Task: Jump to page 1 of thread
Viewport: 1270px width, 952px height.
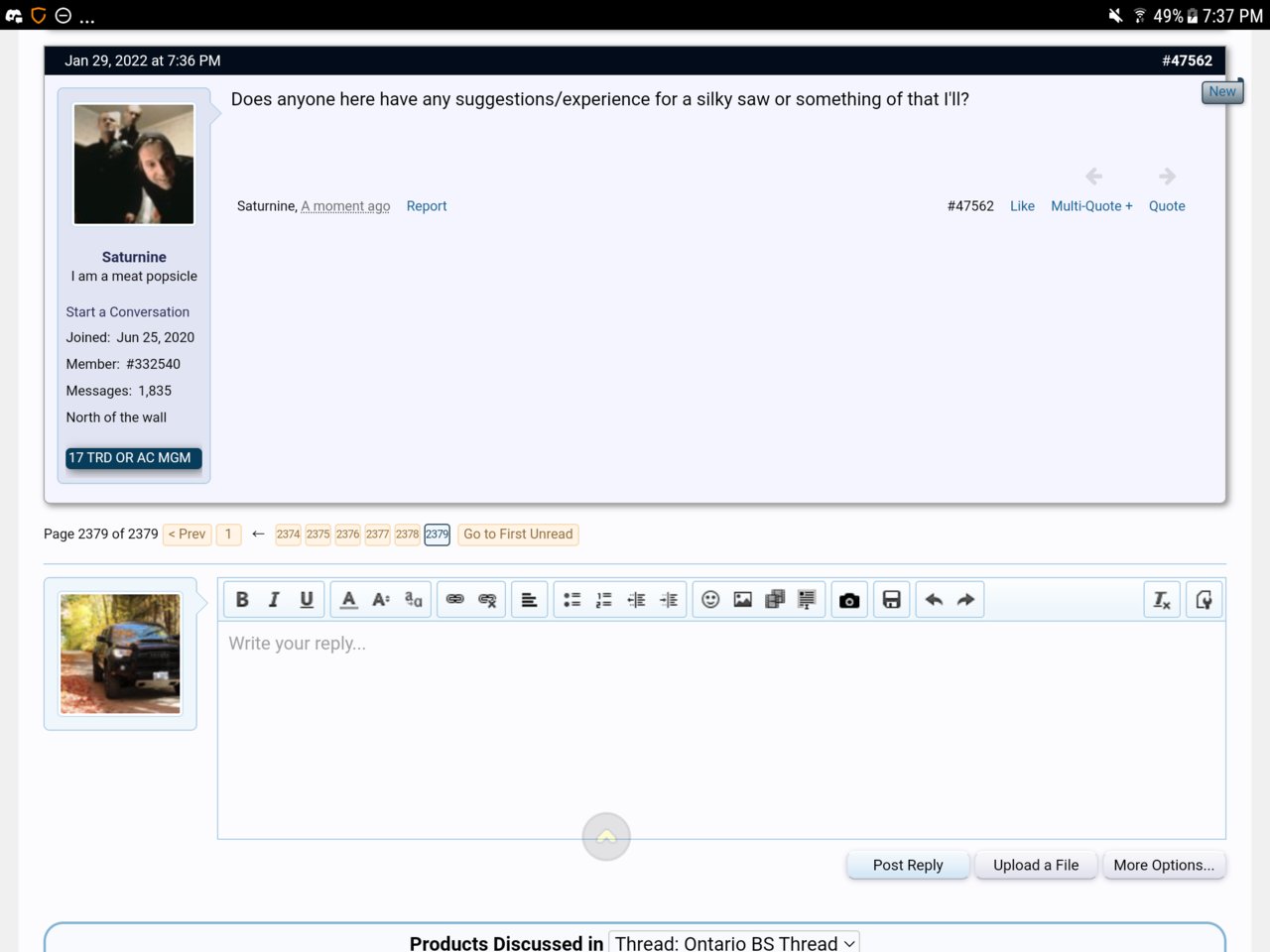Action: tap(228, 534)
